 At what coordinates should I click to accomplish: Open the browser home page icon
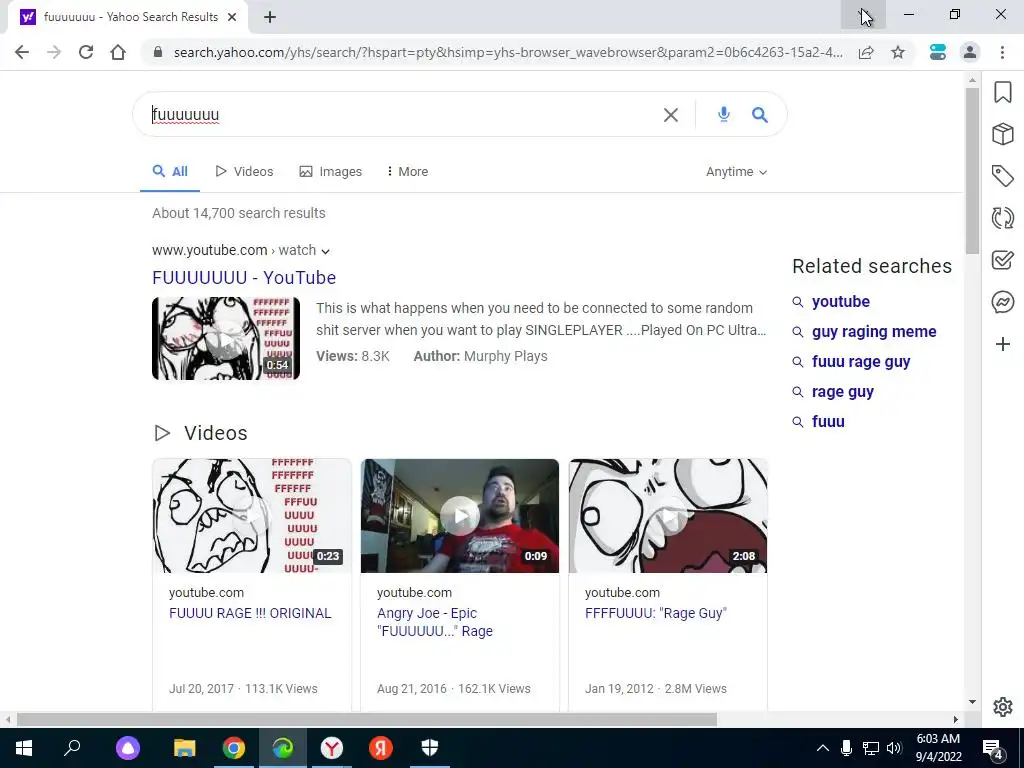pyautogui.click(x=118, y=52)
